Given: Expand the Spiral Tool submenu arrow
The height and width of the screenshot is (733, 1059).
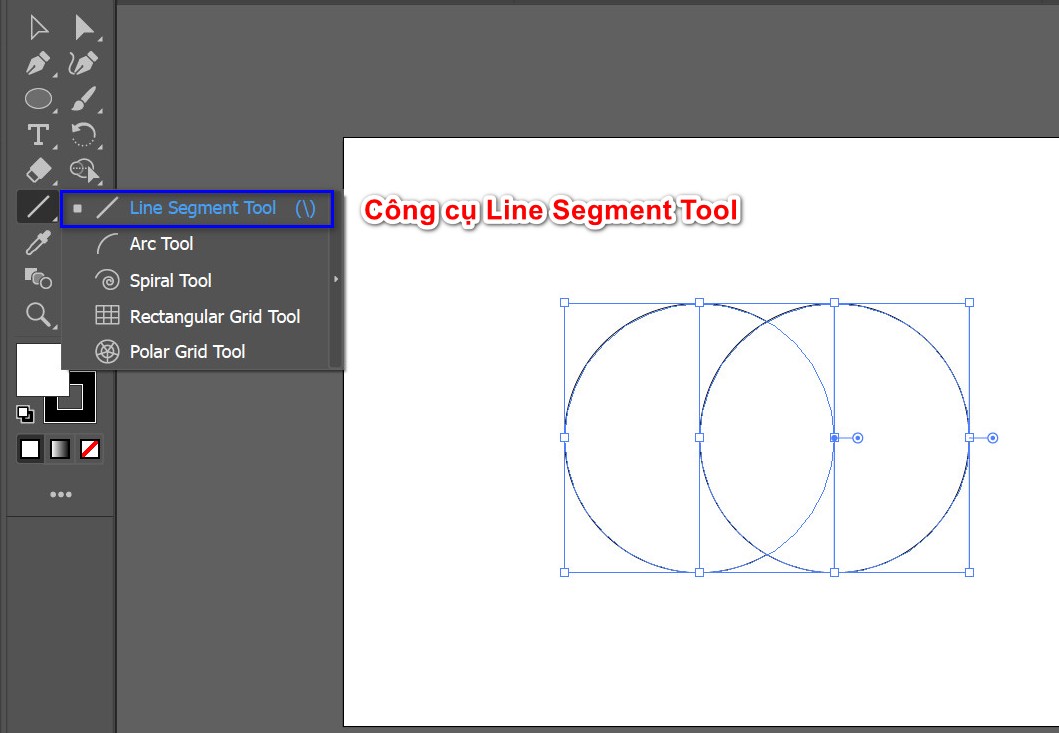Looking at the screenshot, I should (x=336, y=281).
